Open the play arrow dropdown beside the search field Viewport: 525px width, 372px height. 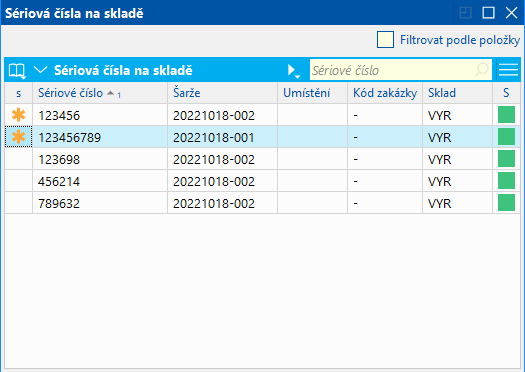pos(294,71)
